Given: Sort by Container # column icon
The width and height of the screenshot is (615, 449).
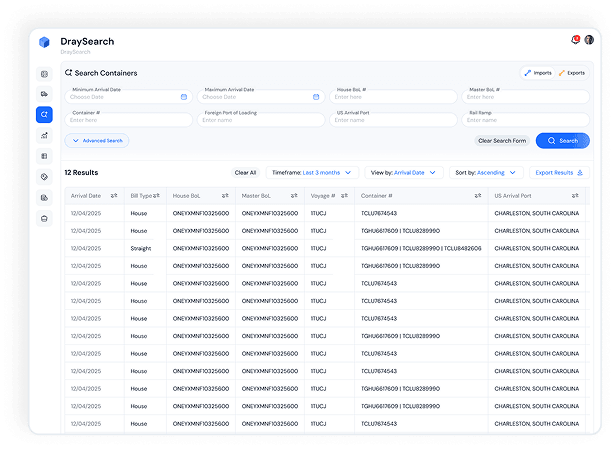Looking at the screenshot, I should click(478, 196).
